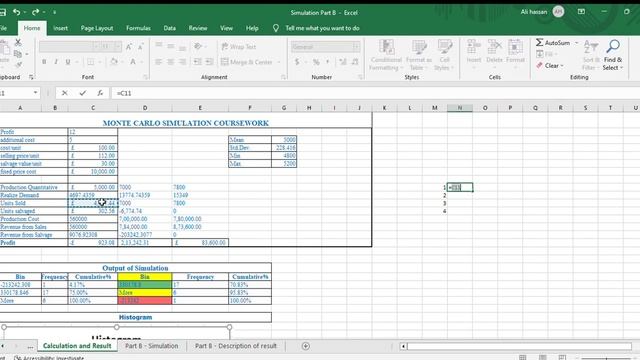Click the Orientation text angle icon
Image resolution: width=640 pixels, height=360 pixels.
click(x=198, y=47)
